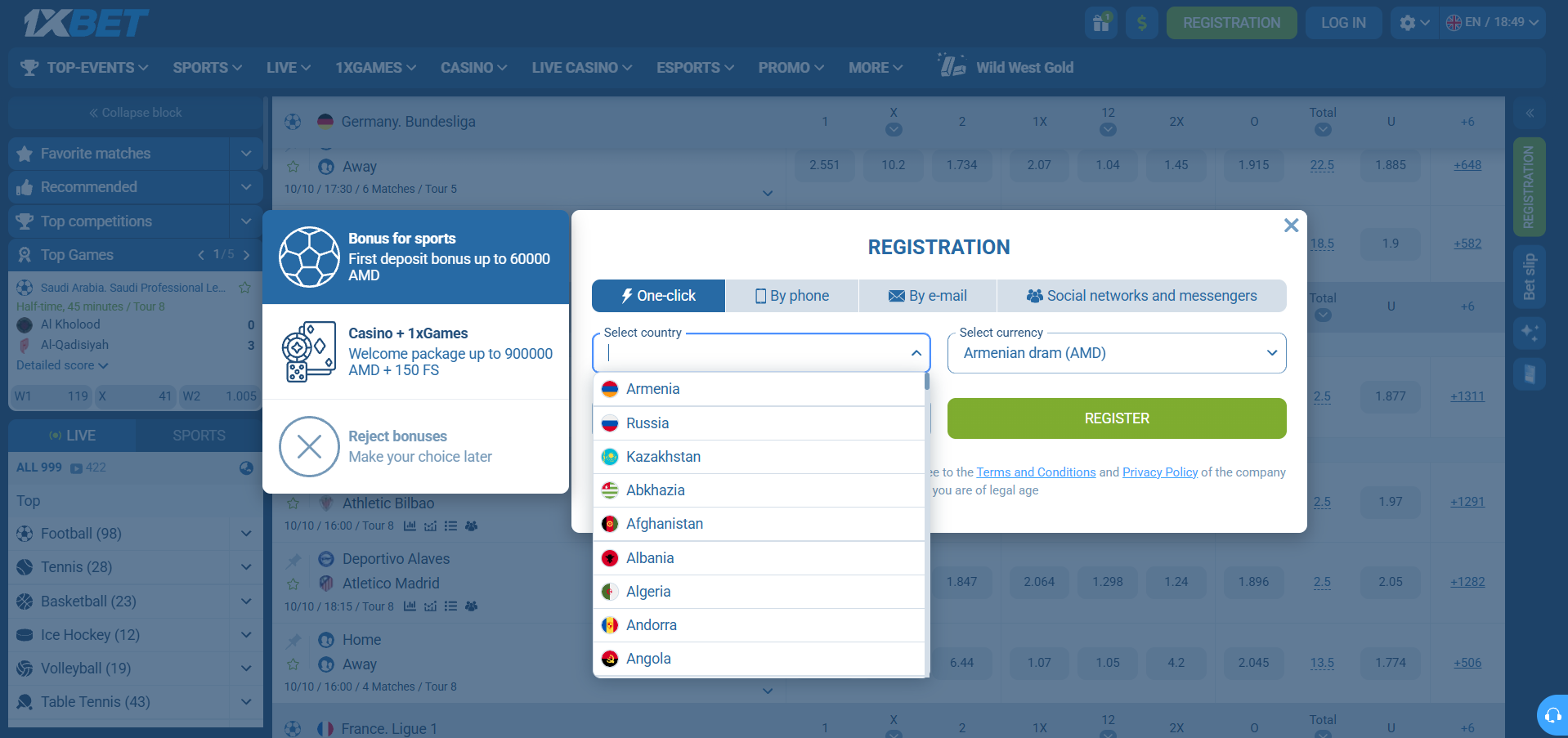1568x738 pixels.
Task: Go to next Top Games page arrow
Action: click(246, 255)
